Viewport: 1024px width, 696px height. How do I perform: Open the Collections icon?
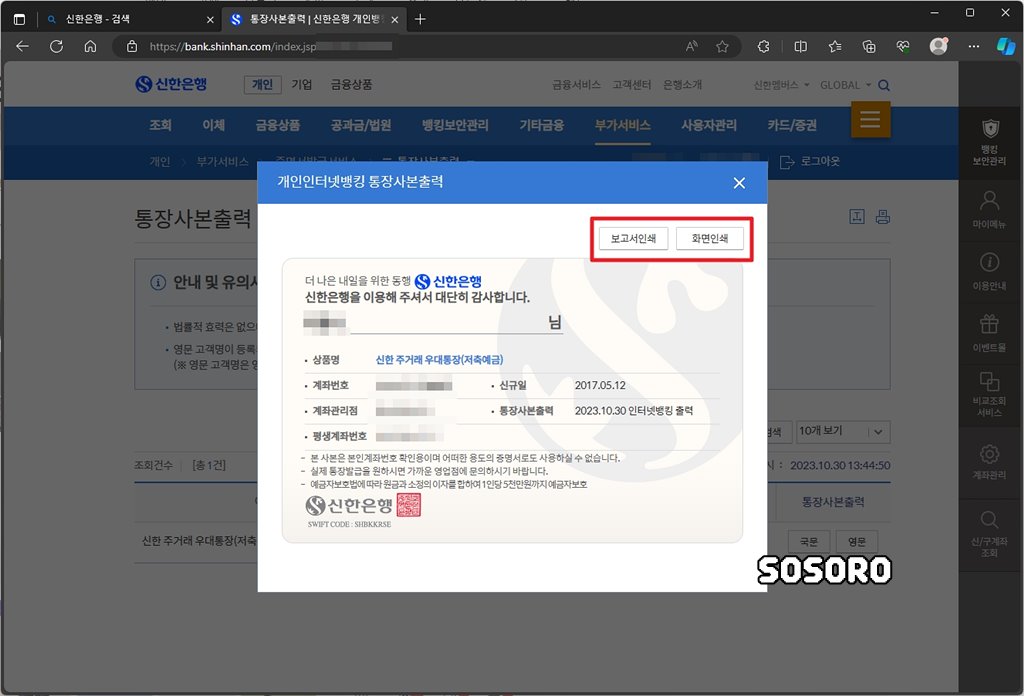pyautogui.click(x=869, y=46)
